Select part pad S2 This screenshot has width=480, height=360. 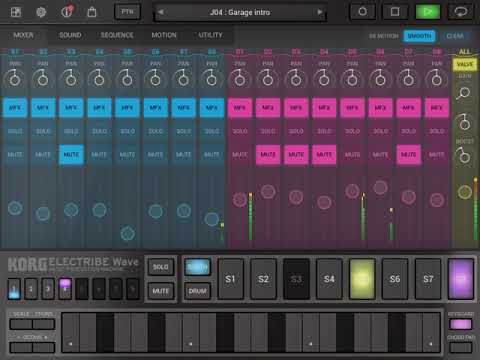pyautogui.click(x=263, y=279)
